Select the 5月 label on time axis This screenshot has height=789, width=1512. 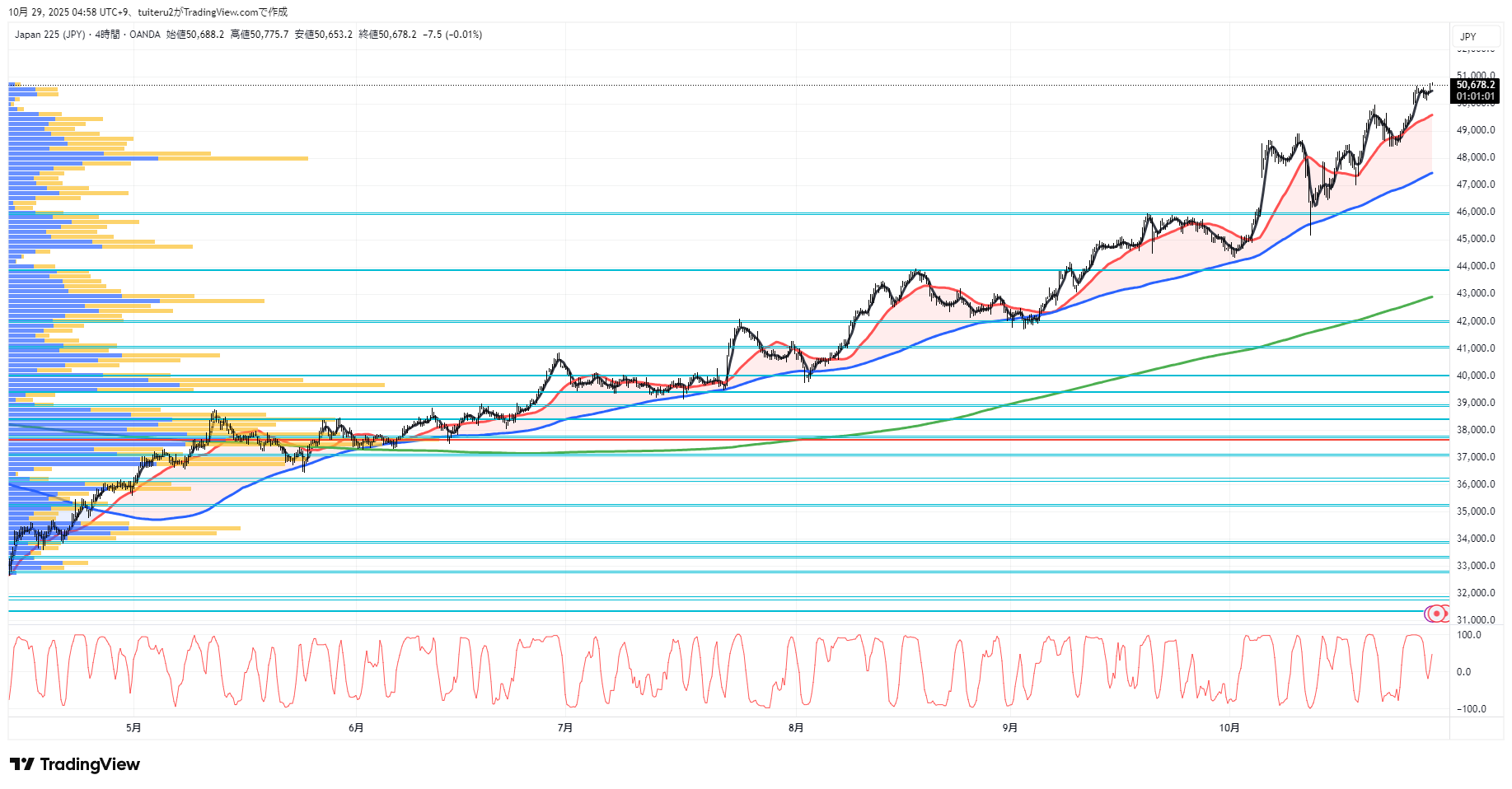coord(133,727)
